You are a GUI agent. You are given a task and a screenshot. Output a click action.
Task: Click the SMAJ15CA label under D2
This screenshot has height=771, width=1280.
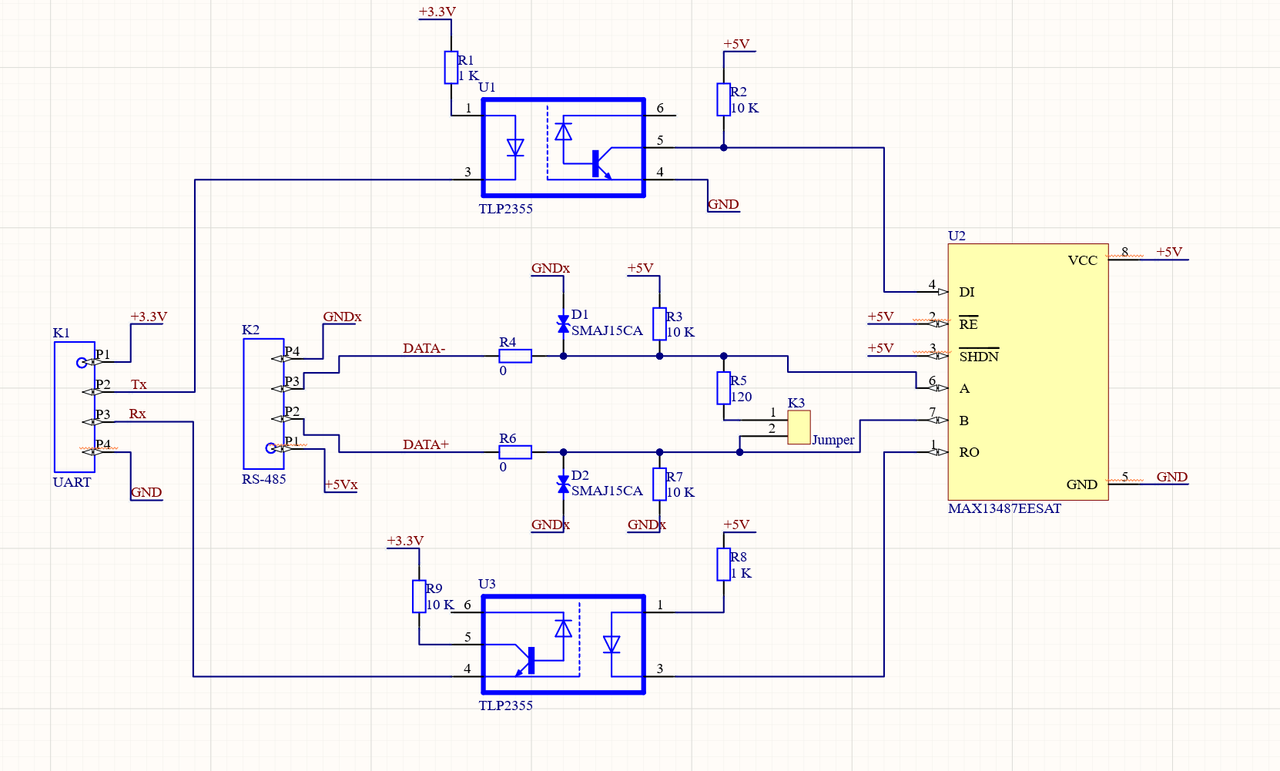(x=607, y=491)
